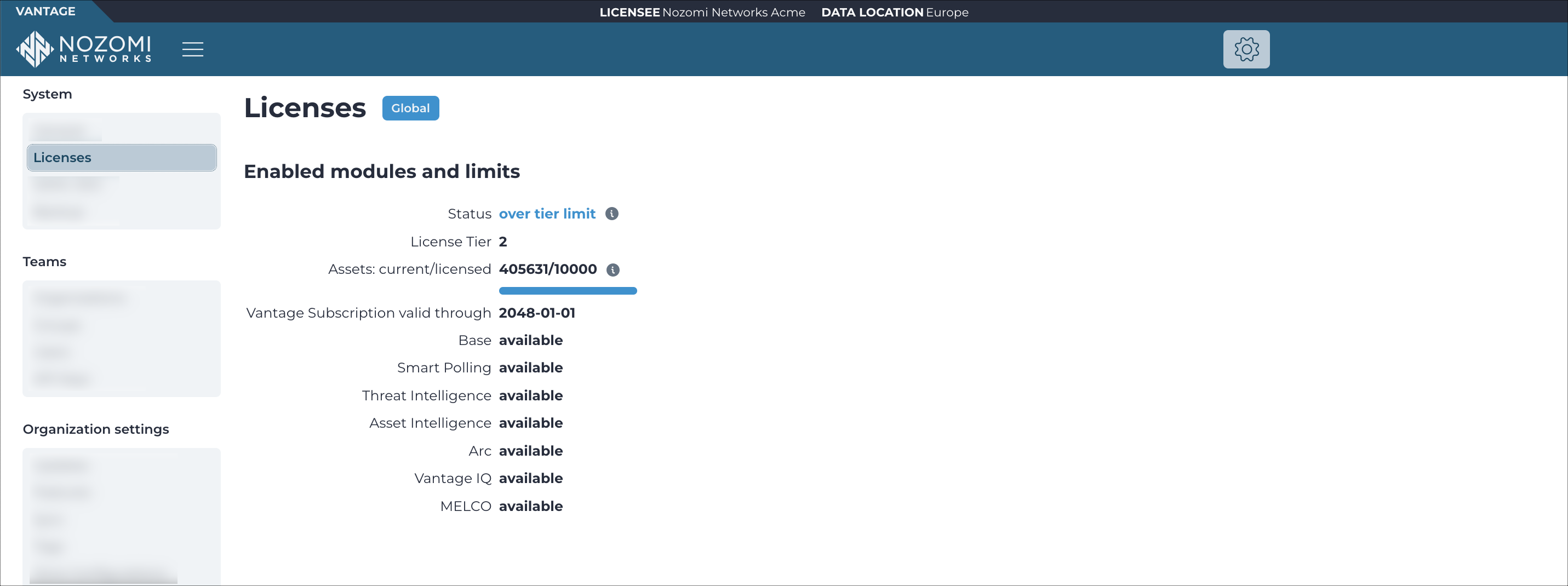The height and width of the screenshot is (586, 1568).
Task: Click the Organization settings section heading
Action: tap(95, 429)
